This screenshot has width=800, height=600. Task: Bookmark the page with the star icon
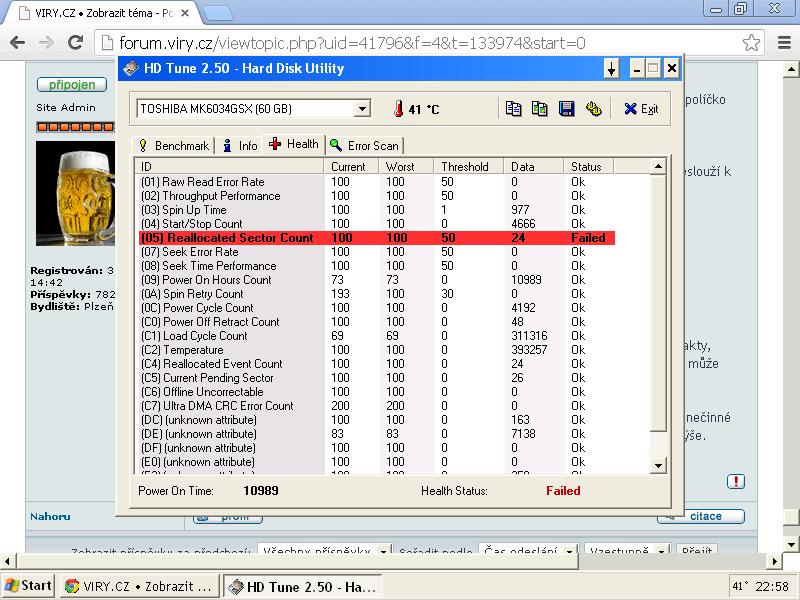coord(751,43)
